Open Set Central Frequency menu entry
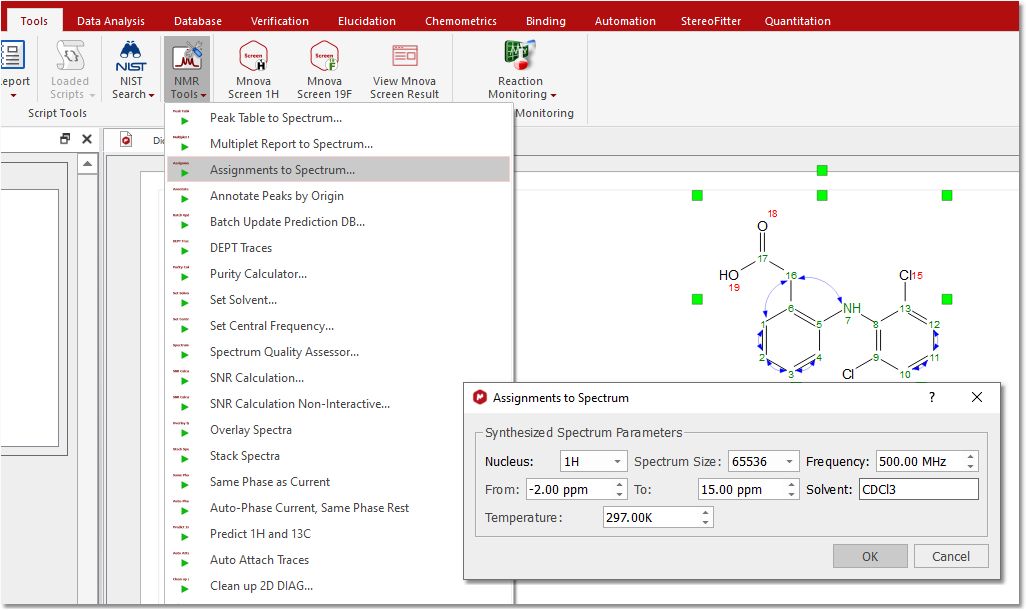The image size is (1026, 611). coord(338,326)
